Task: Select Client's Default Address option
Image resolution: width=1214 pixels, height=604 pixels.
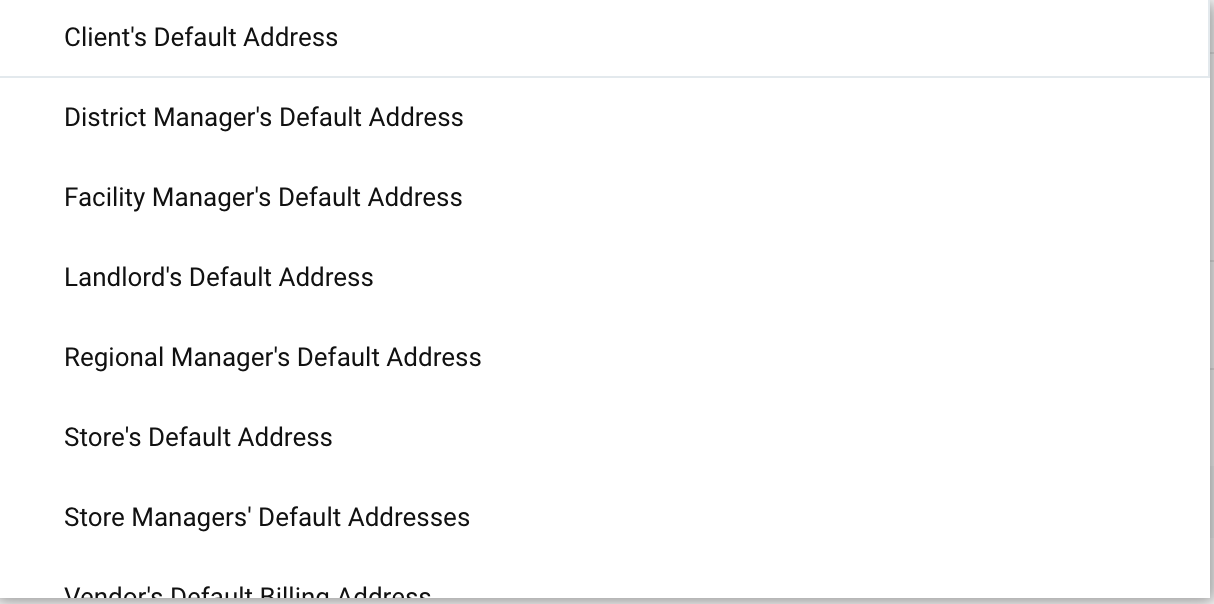Action: [201, 38]
